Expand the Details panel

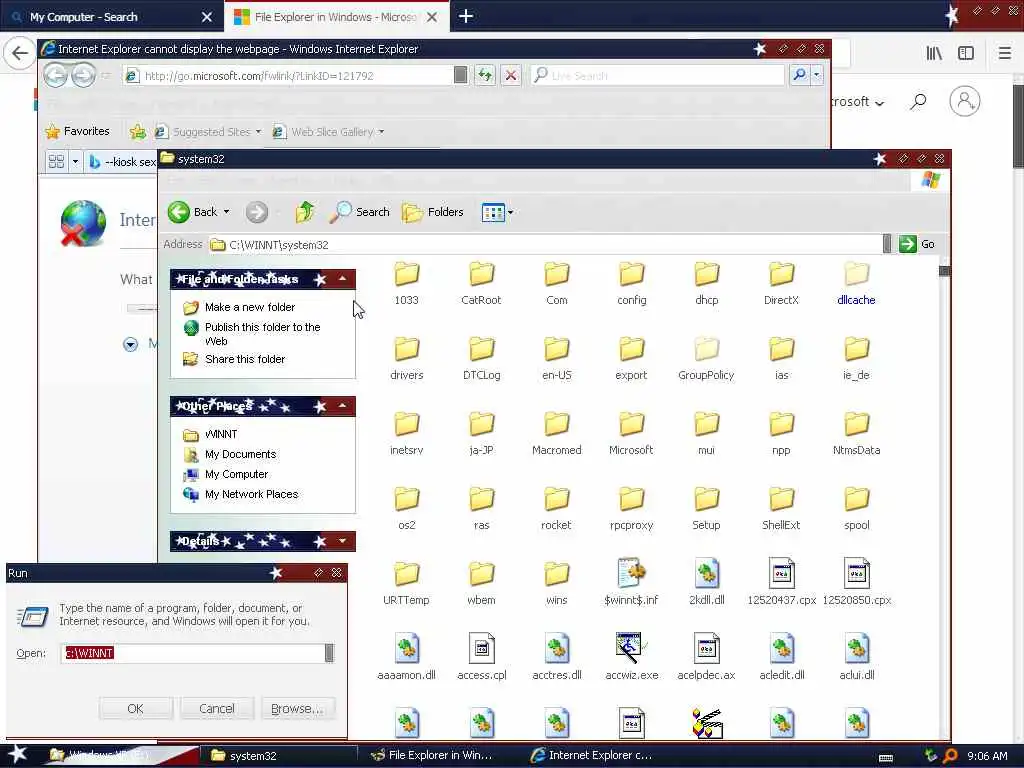click(x=342, y=541)
